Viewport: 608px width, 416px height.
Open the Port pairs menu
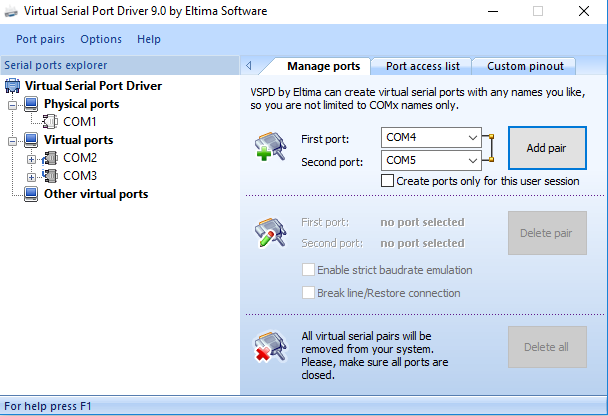pyautogui.click(x=40, y=39)
